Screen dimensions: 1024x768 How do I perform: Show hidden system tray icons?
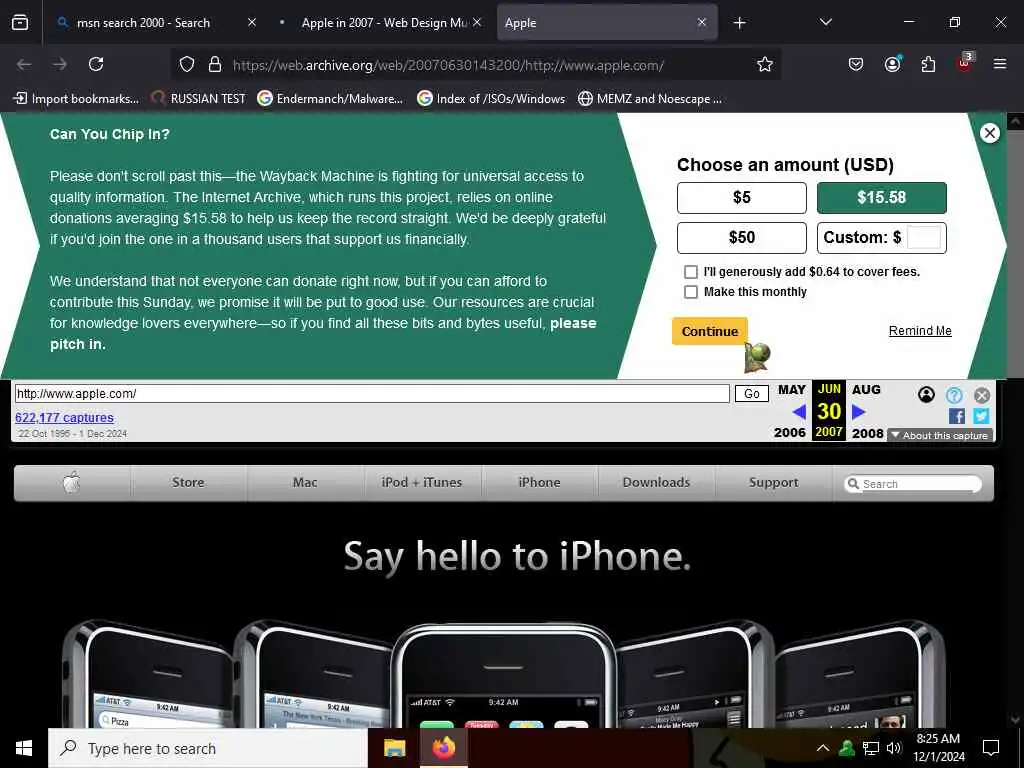pos(823,748)
